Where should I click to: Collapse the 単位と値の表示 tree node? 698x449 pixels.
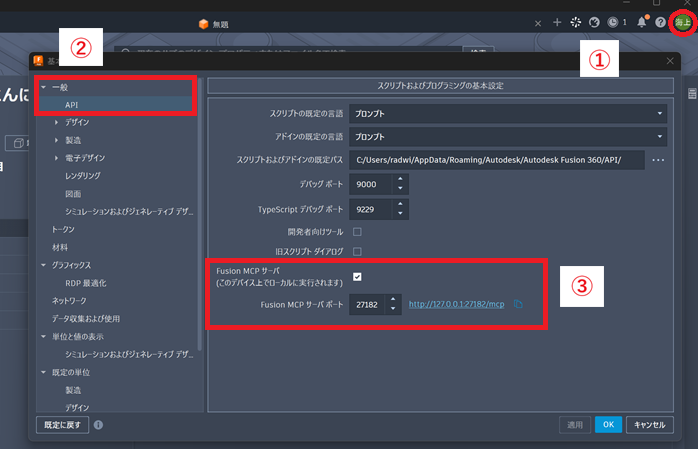[44, 336]
